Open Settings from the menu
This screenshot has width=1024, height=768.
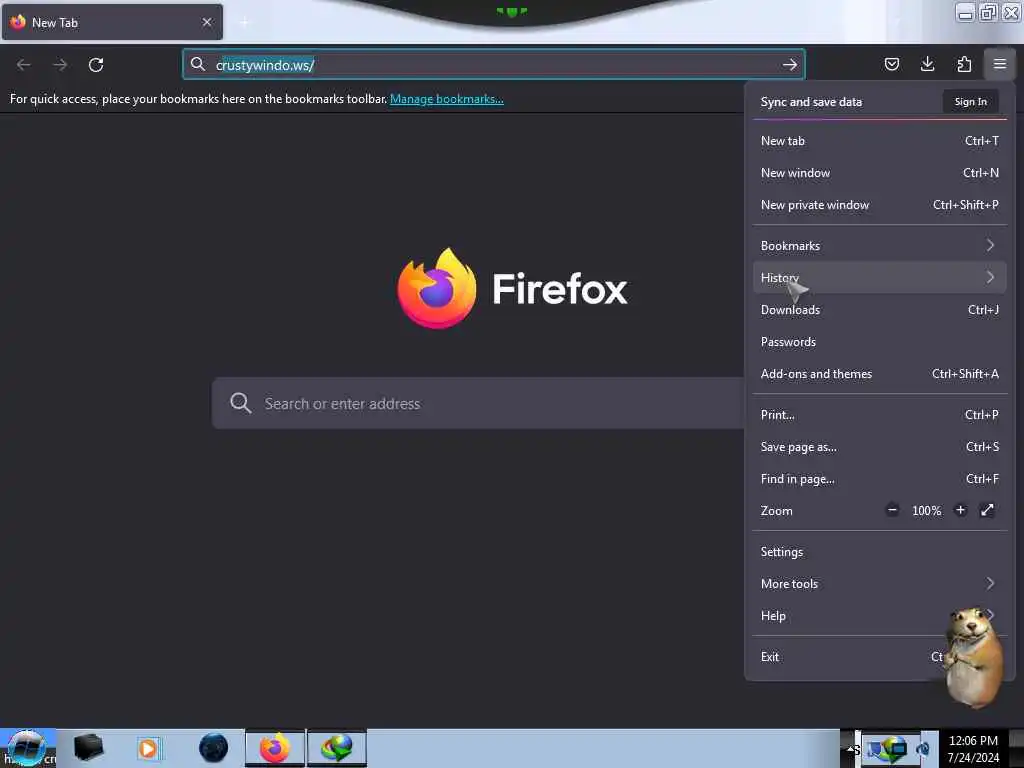coord(880,552)
